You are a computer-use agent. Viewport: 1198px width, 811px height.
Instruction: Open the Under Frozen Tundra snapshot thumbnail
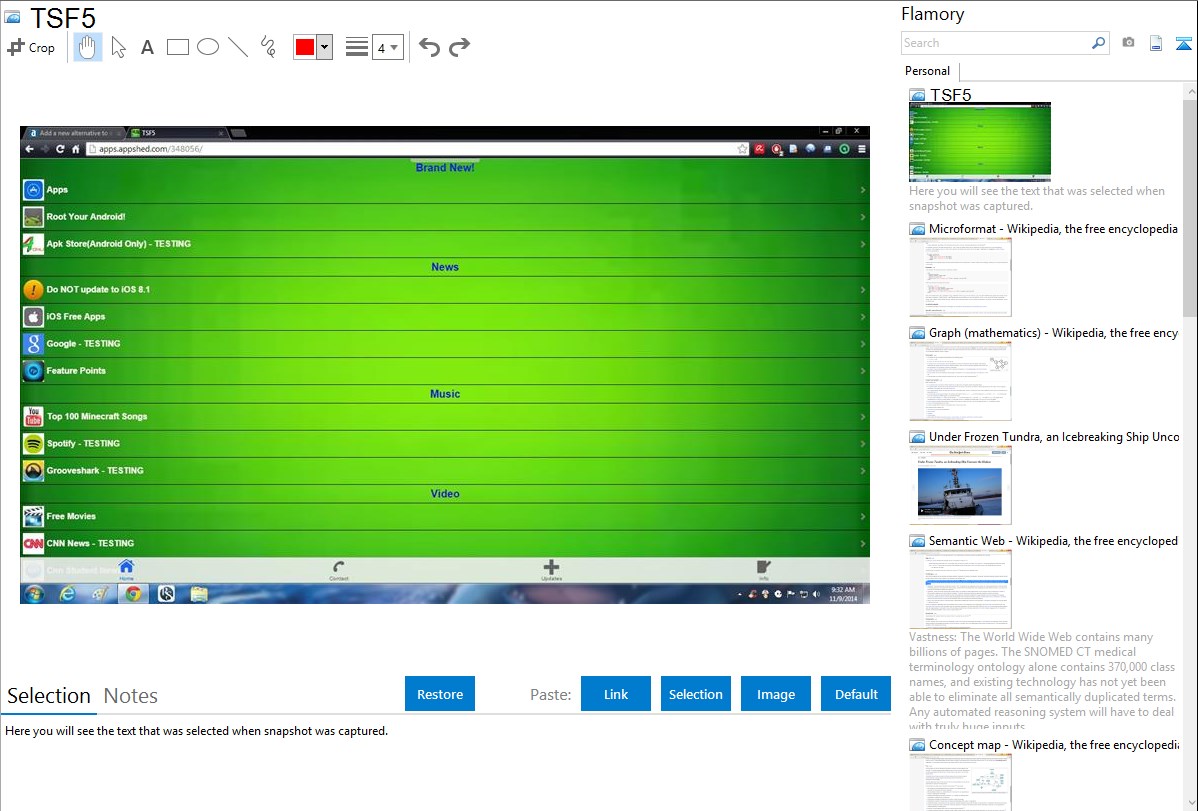pos(960,485)
